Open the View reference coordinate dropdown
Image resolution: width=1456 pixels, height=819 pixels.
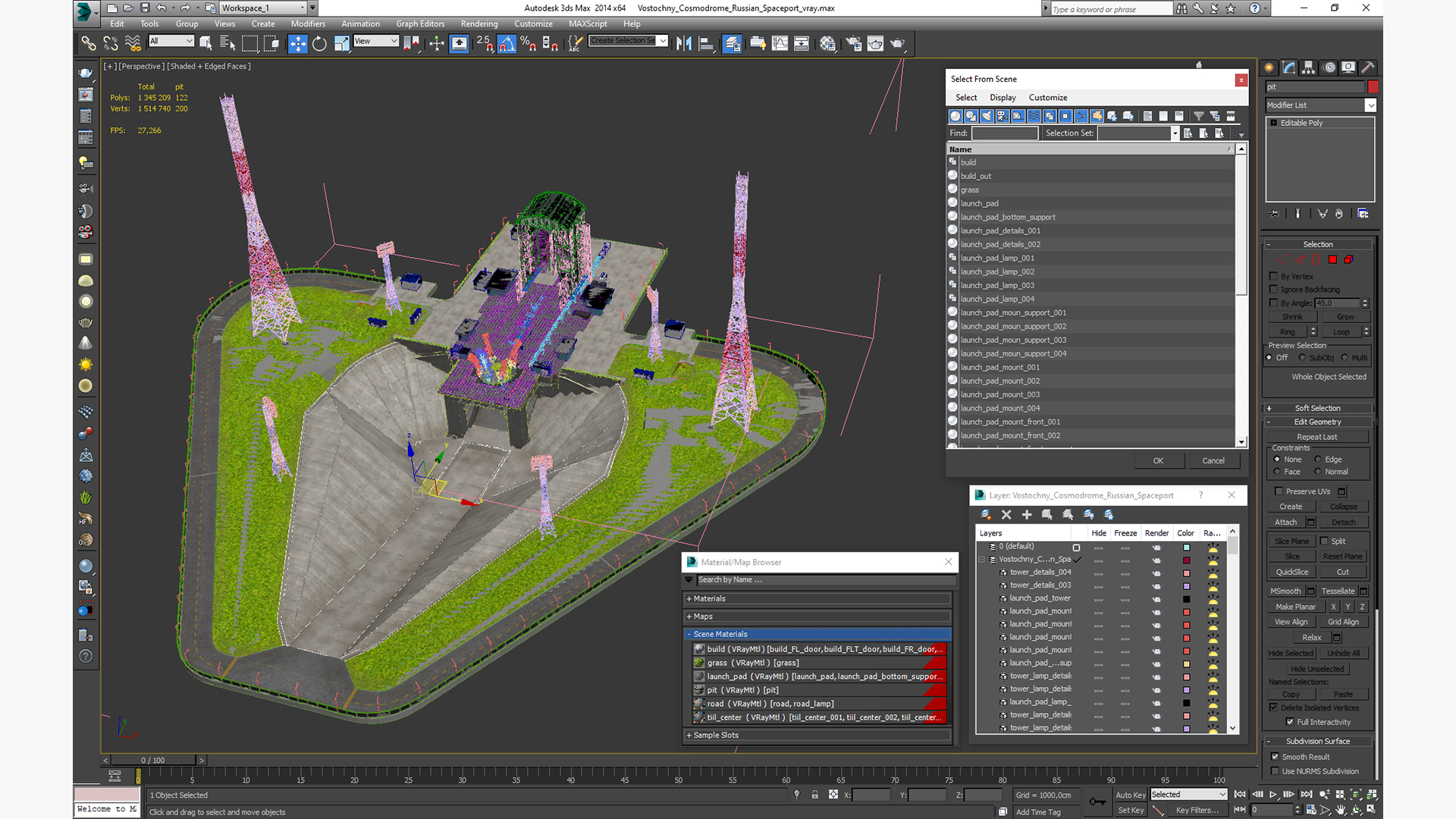[x=376, y=41]
